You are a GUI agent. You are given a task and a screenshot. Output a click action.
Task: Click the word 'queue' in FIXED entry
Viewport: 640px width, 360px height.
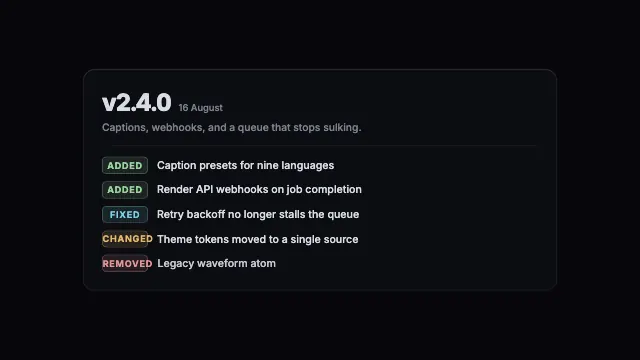343,215
